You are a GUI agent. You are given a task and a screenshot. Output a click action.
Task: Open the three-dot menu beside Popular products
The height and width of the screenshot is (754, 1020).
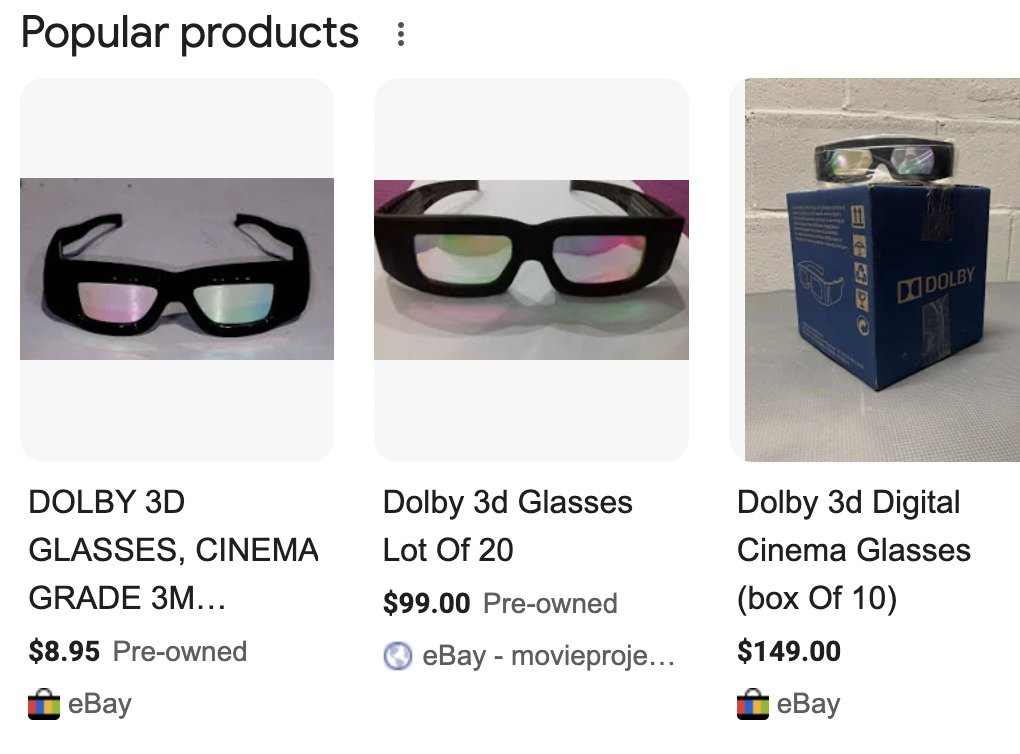pyautogui.click(x=400, y=35)
